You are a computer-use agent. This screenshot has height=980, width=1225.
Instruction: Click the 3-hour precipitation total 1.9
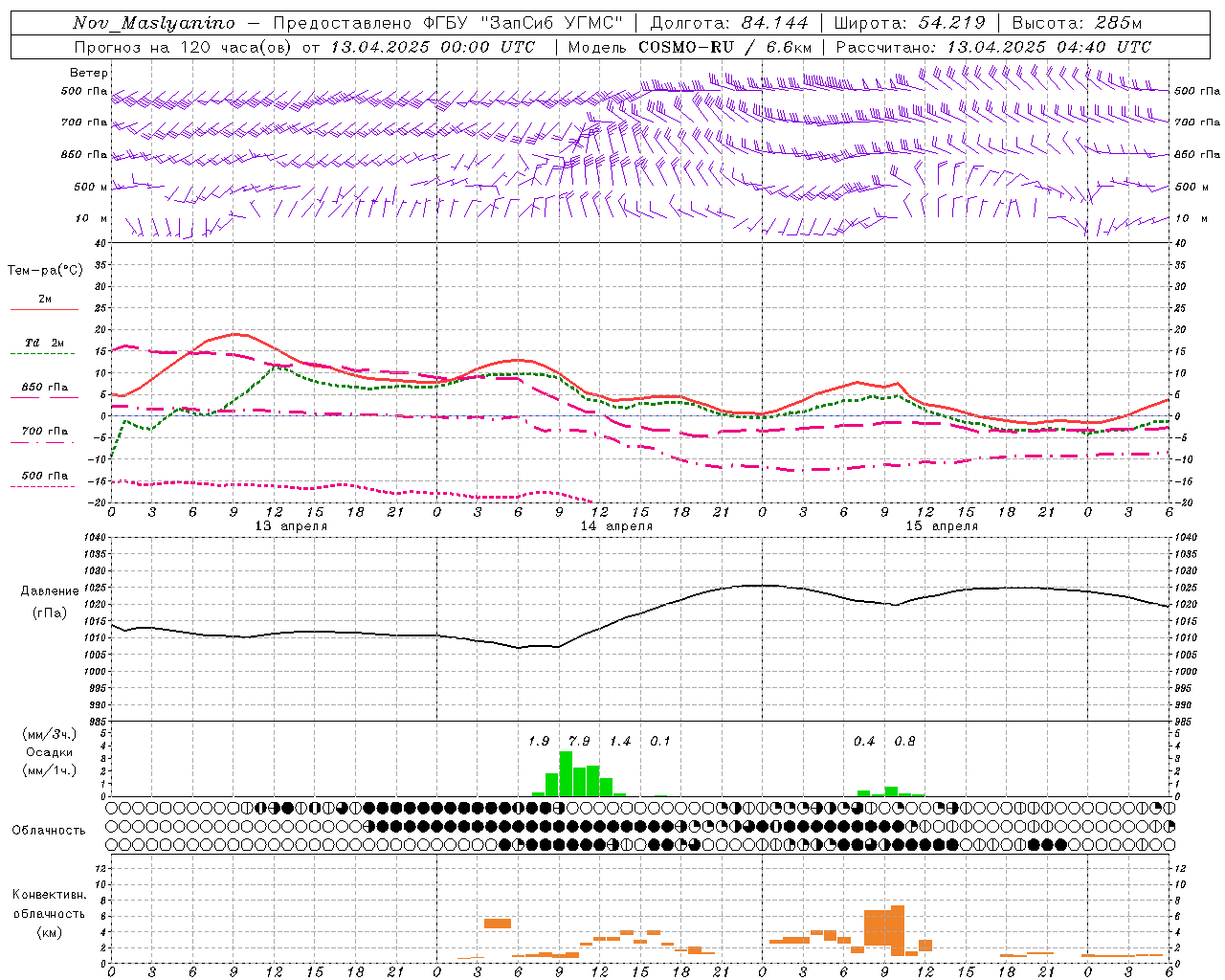(x=539, y=742)
